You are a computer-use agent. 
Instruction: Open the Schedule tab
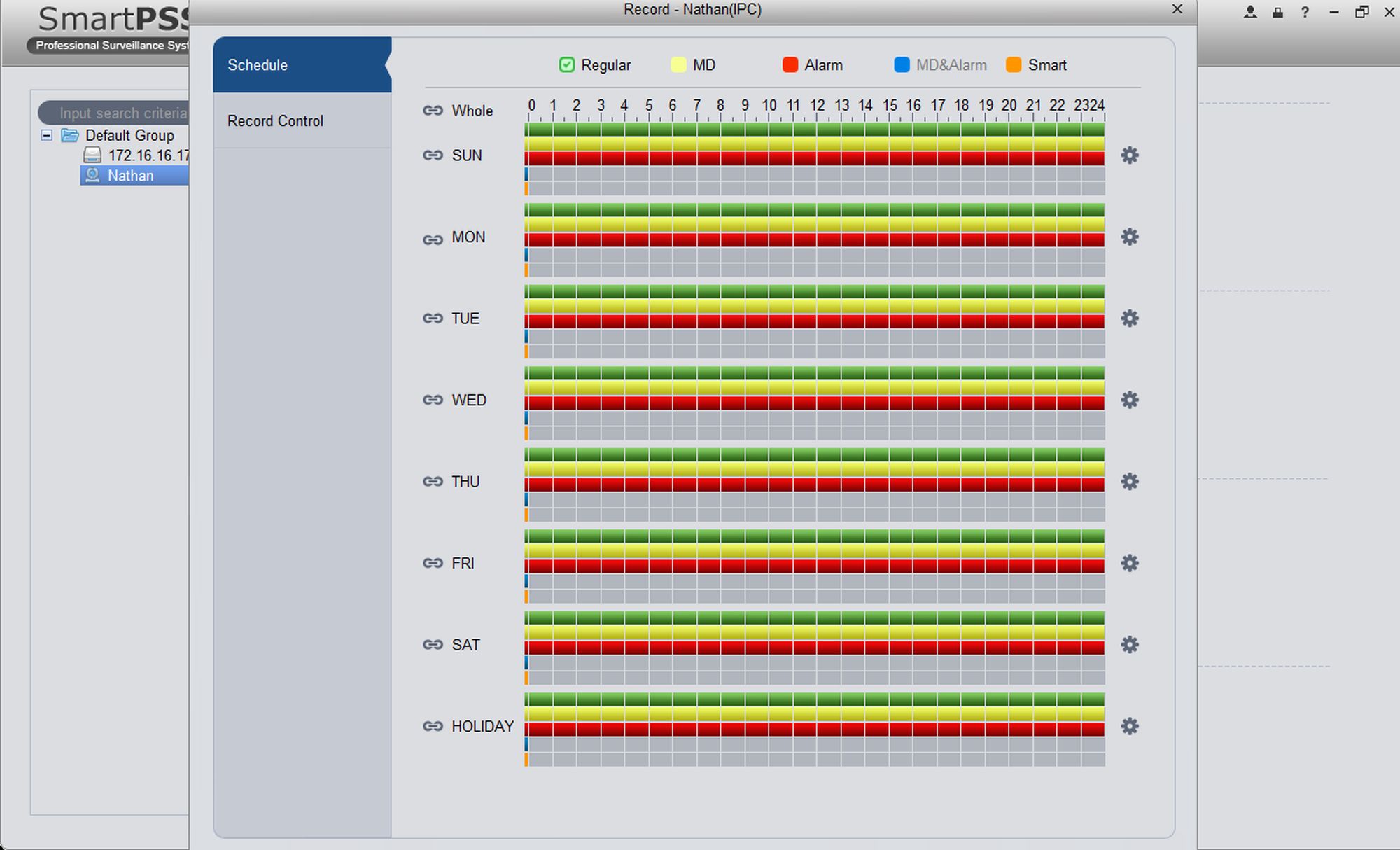click(258, 65)
